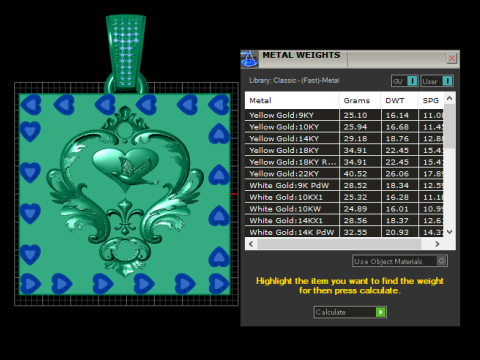The width and height of the screenshot is (480, 360).
Task: Click the table scroll down arrow
Action: [x=449, y=232]
